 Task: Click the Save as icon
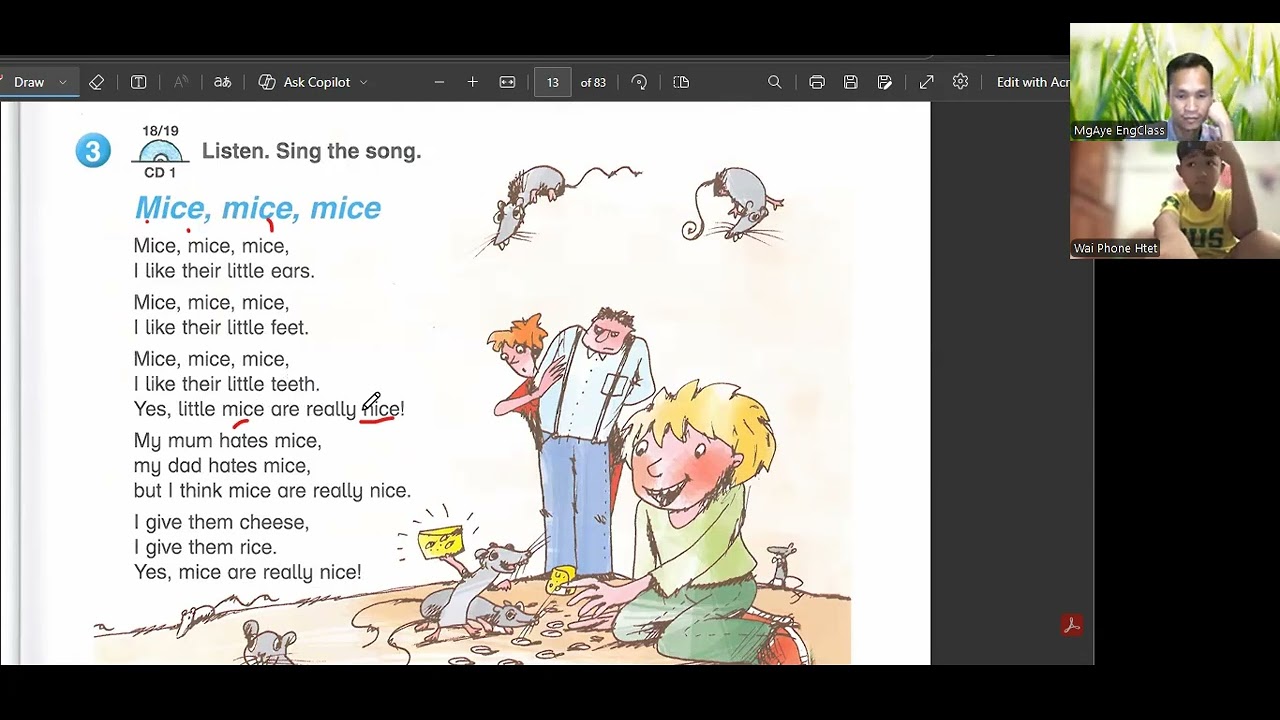coord(885,82)
